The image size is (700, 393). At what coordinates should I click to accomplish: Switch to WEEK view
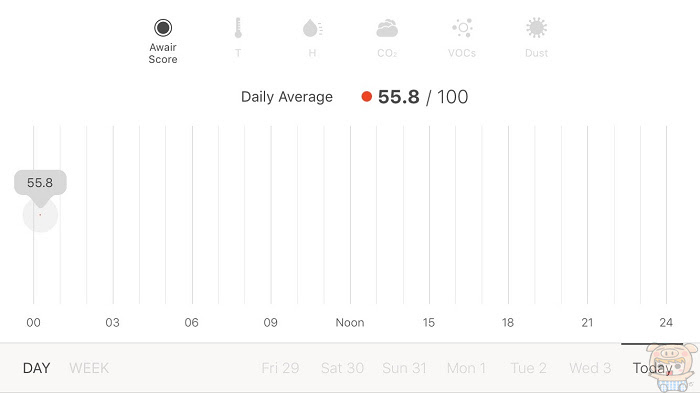point(89,368)
